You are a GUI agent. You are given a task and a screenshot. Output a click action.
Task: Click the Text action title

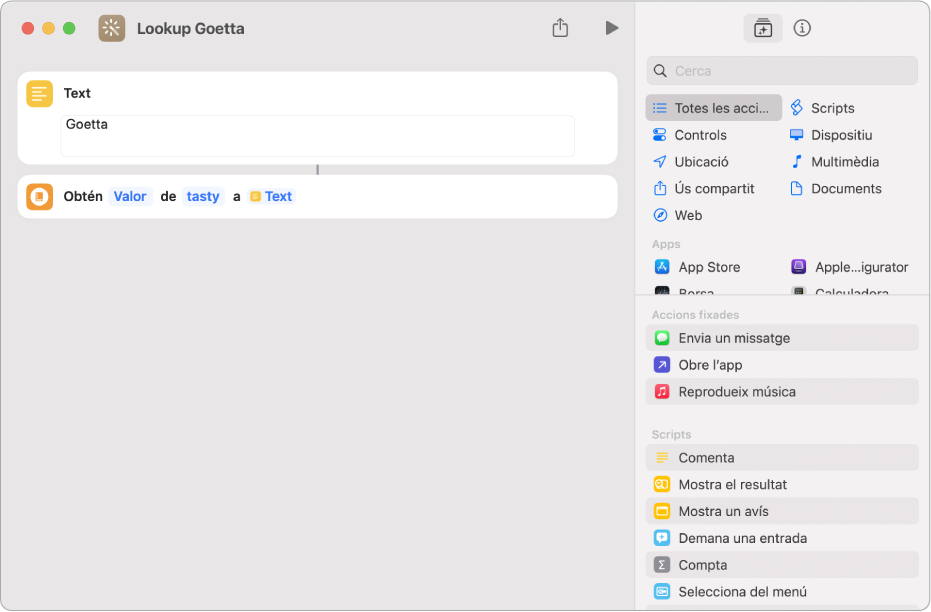click(x=77, y=93)
